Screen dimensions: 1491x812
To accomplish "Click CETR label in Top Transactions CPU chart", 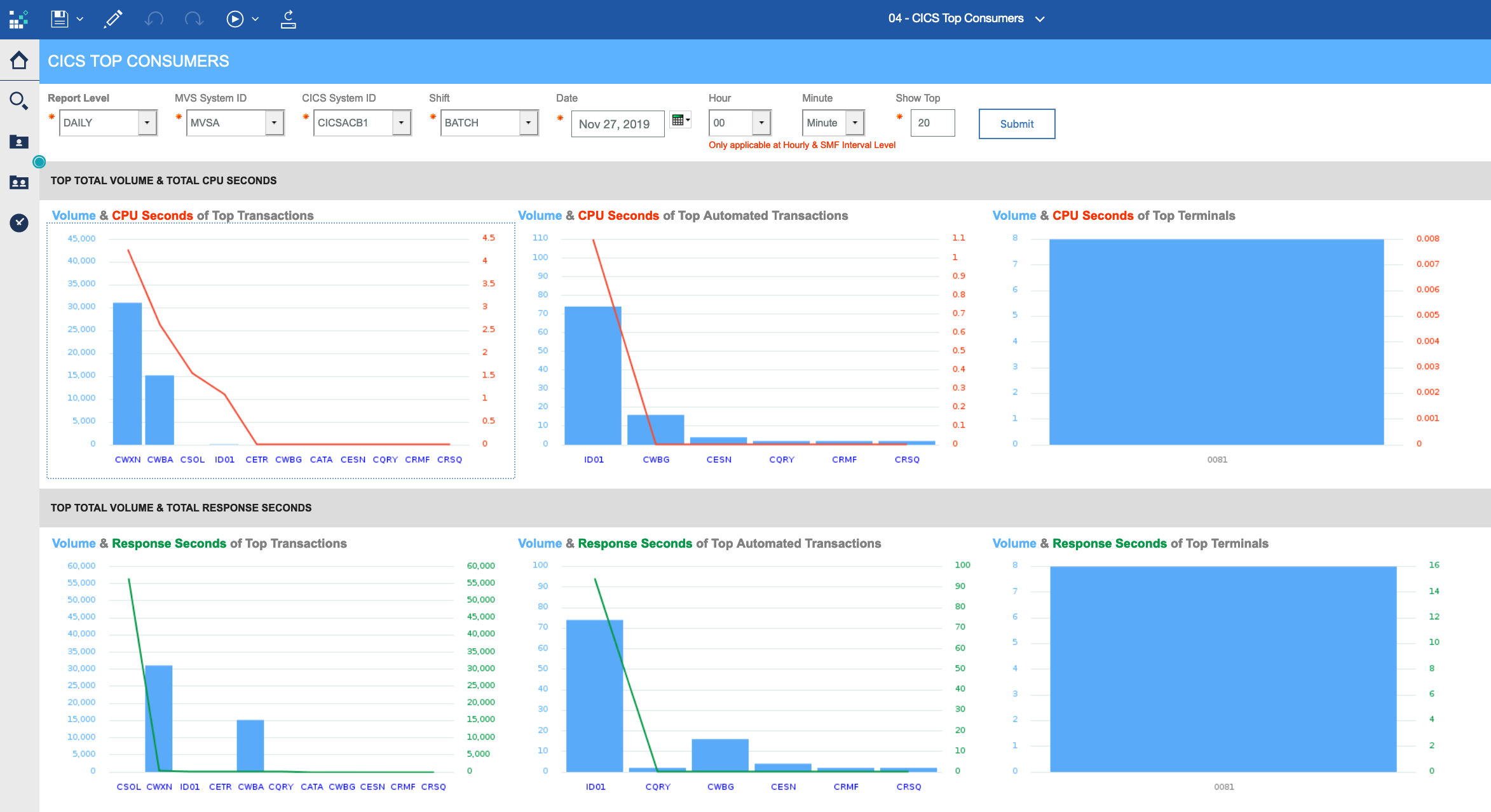I will (x=257, y=459).
